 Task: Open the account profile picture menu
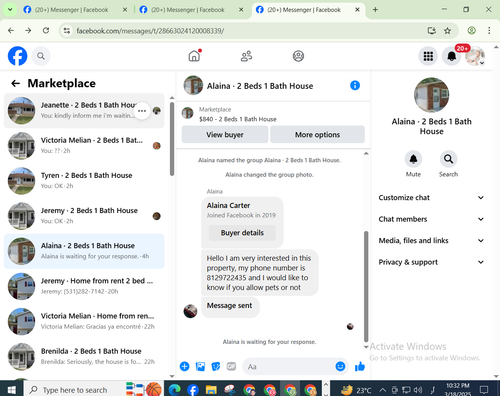tap(475, 56)
